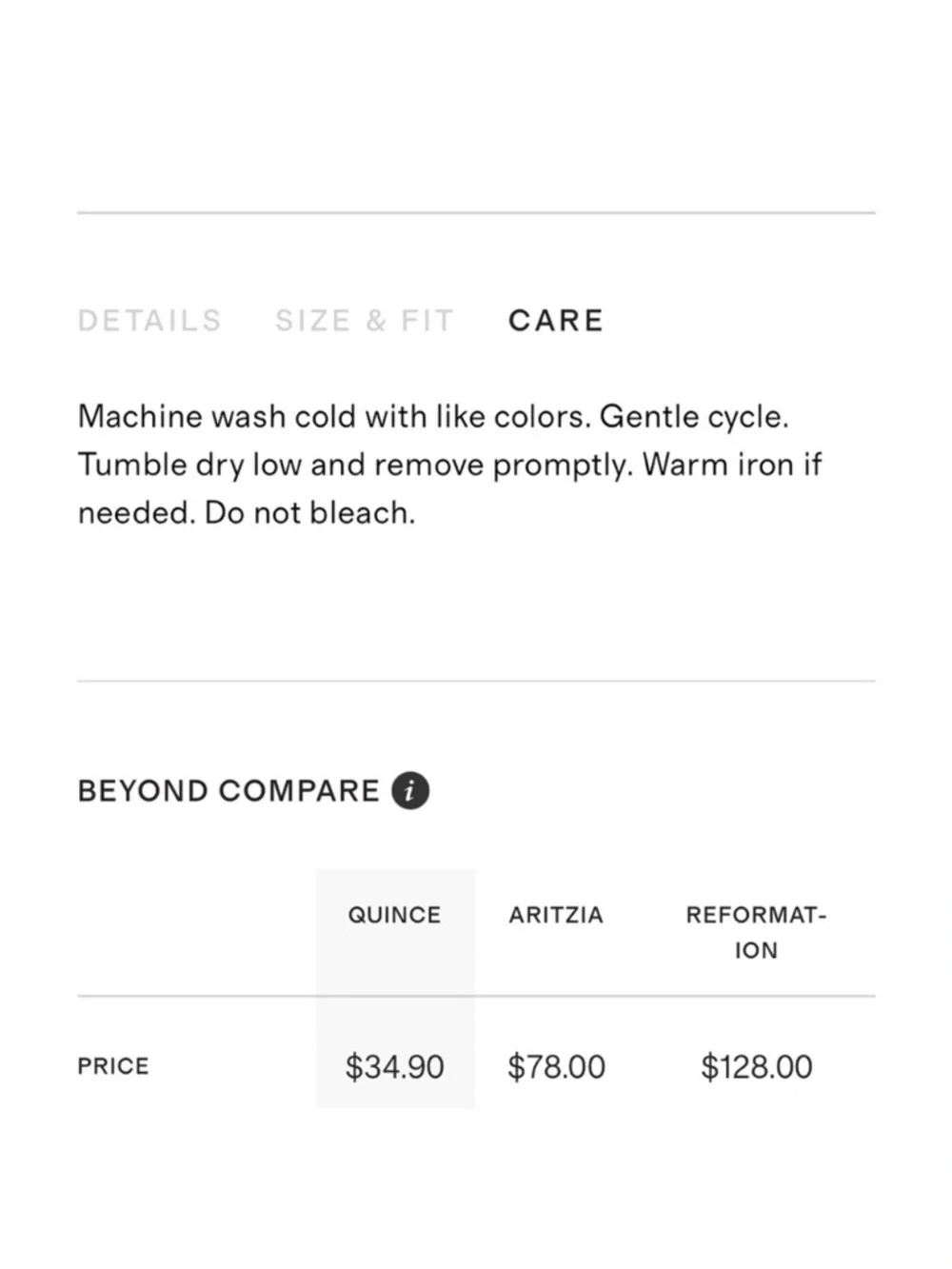Click the "Do not bleach" text
The width and height of the screenshot is (952, 1269).
[309, 513]
